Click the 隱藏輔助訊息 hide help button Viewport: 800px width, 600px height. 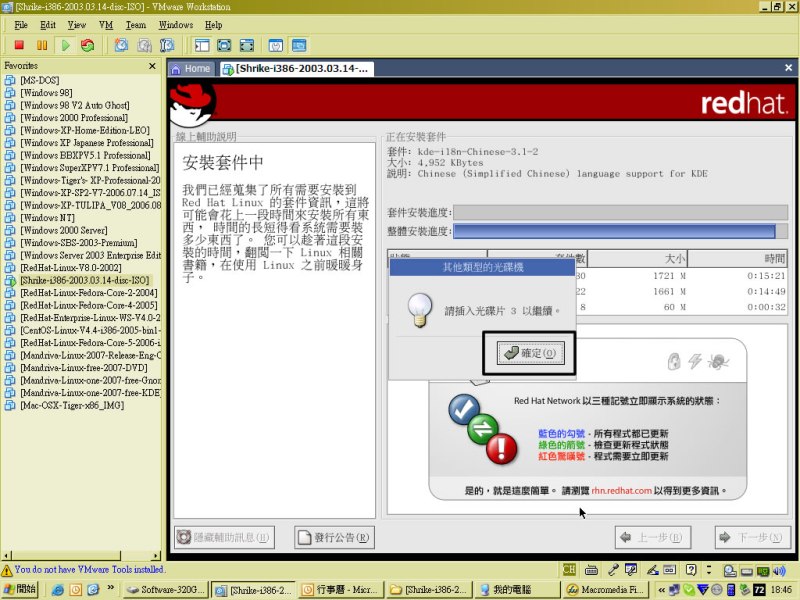[224, 537]
